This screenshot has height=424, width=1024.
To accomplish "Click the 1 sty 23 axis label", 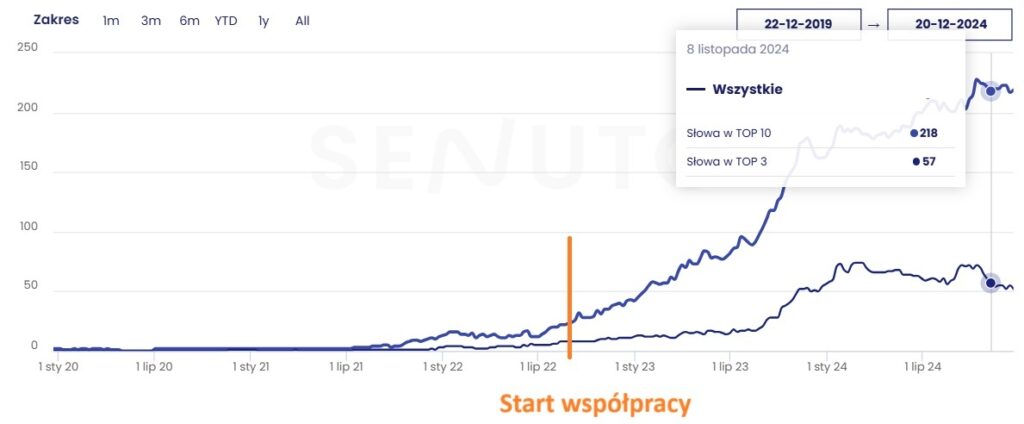I will [x=634, y=367].
